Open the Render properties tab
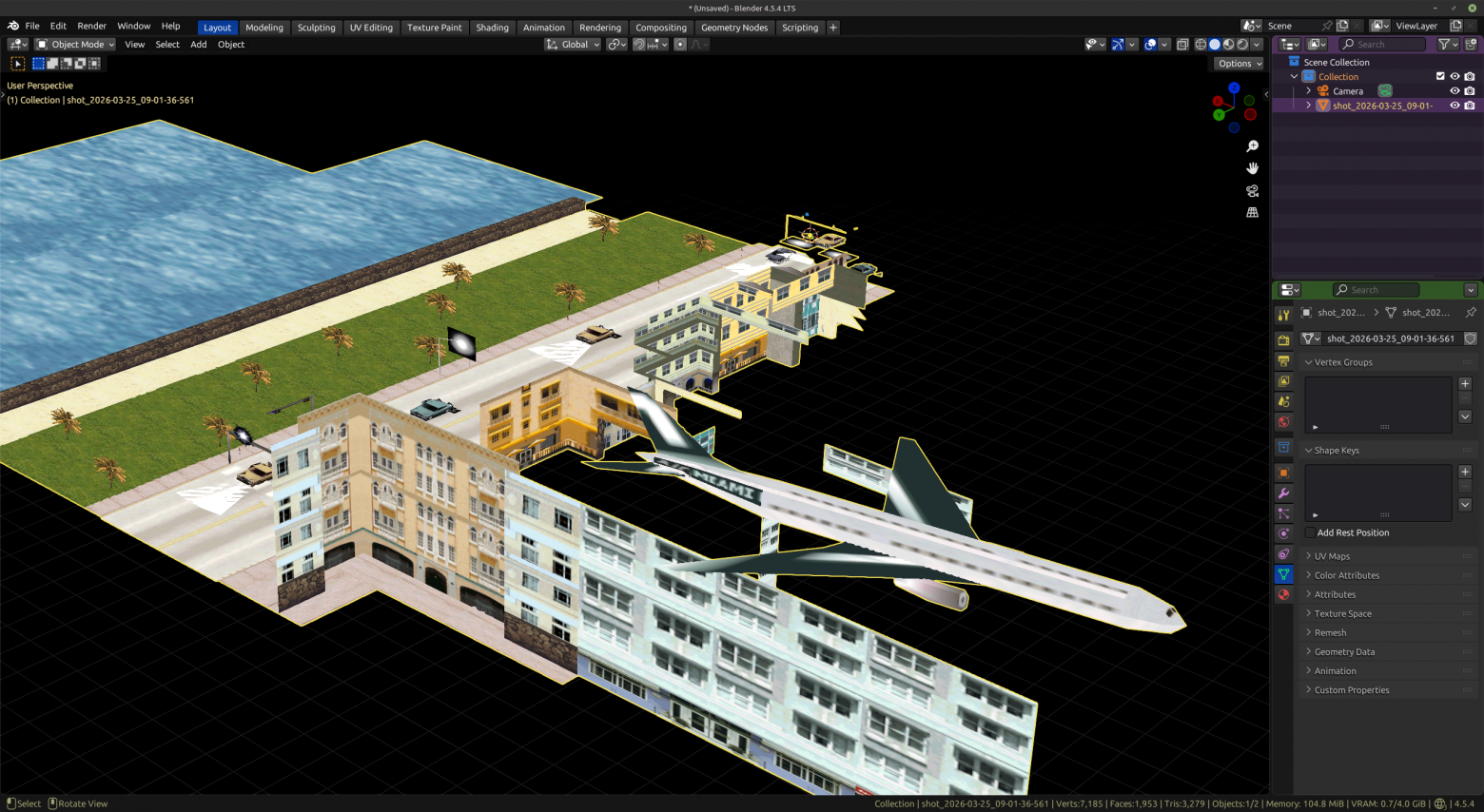Image resolution: width=1484 pixels, height=812 pixels. [x=1283, y=339]
